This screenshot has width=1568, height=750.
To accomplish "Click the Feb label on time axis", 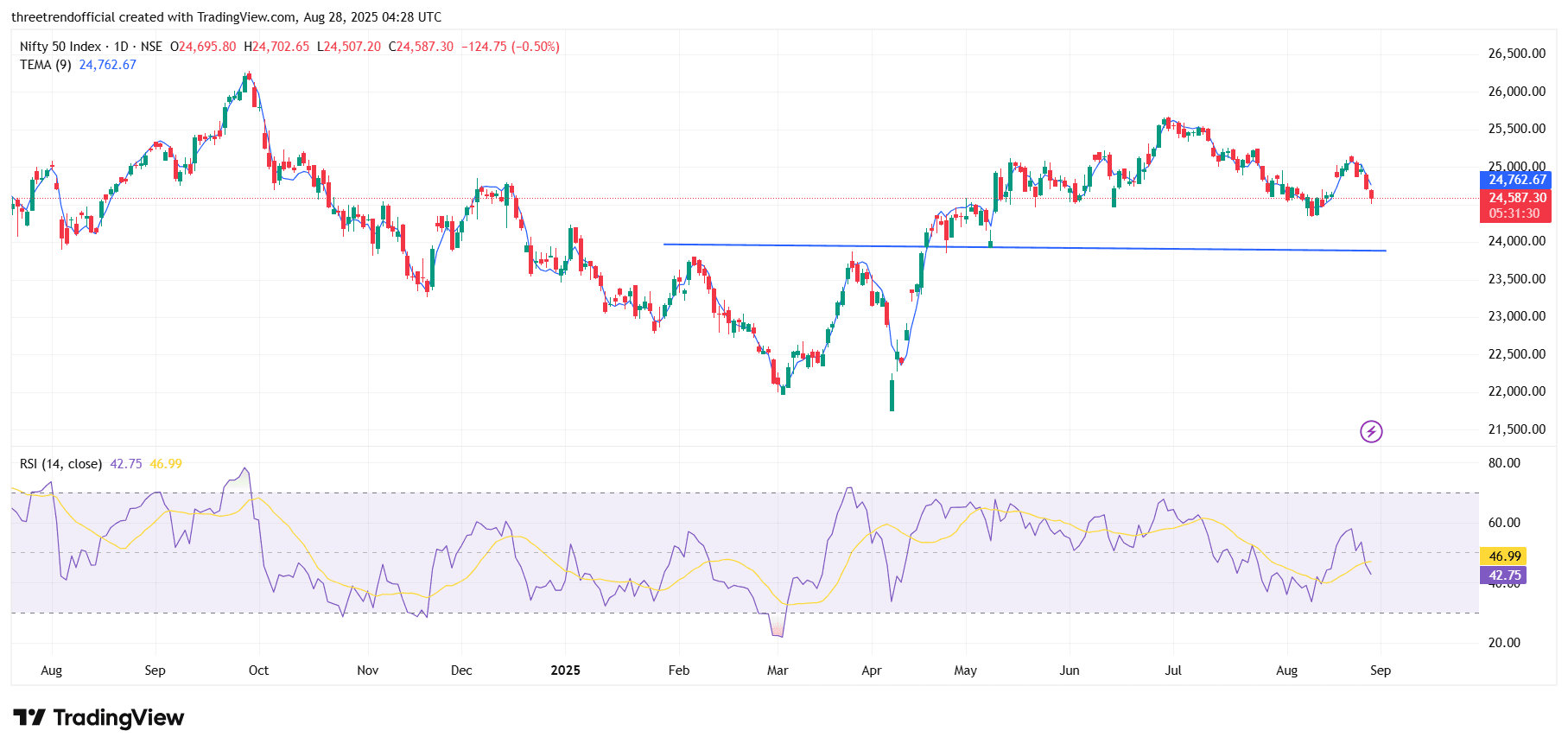I will [x=679, y=671].
